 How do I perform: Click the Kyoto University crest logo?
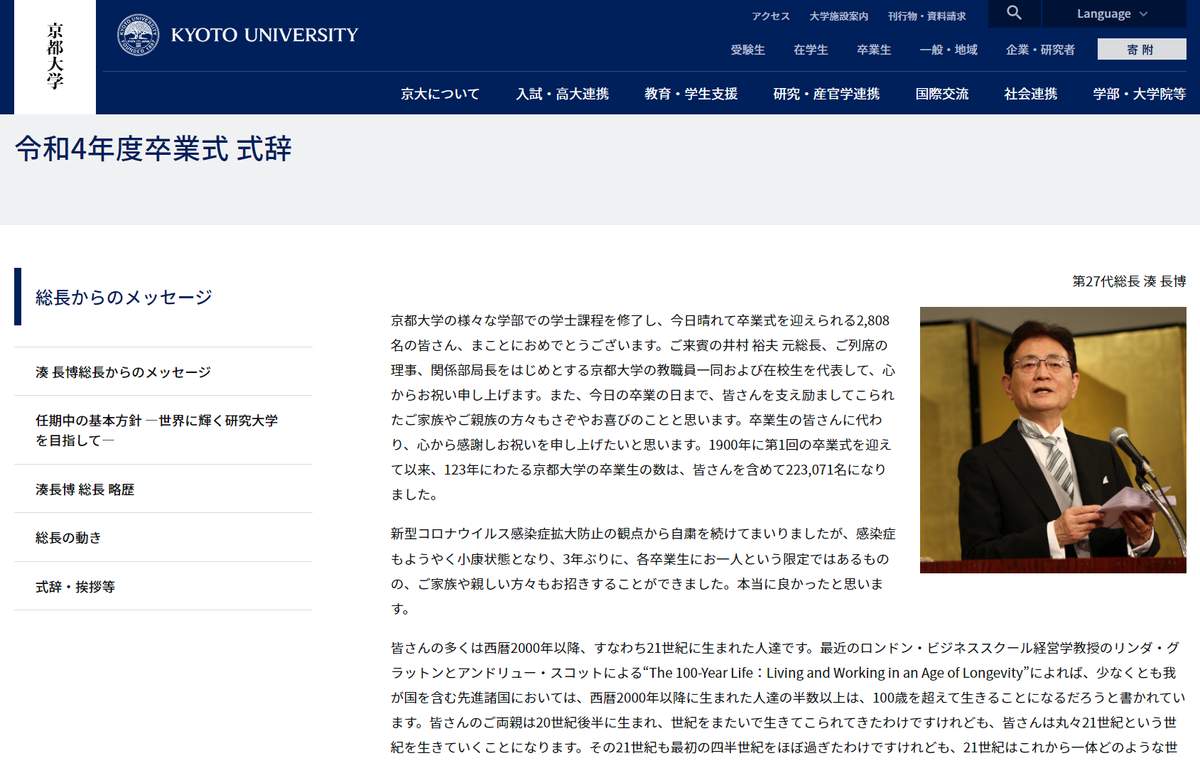click(x=134, y=32)
